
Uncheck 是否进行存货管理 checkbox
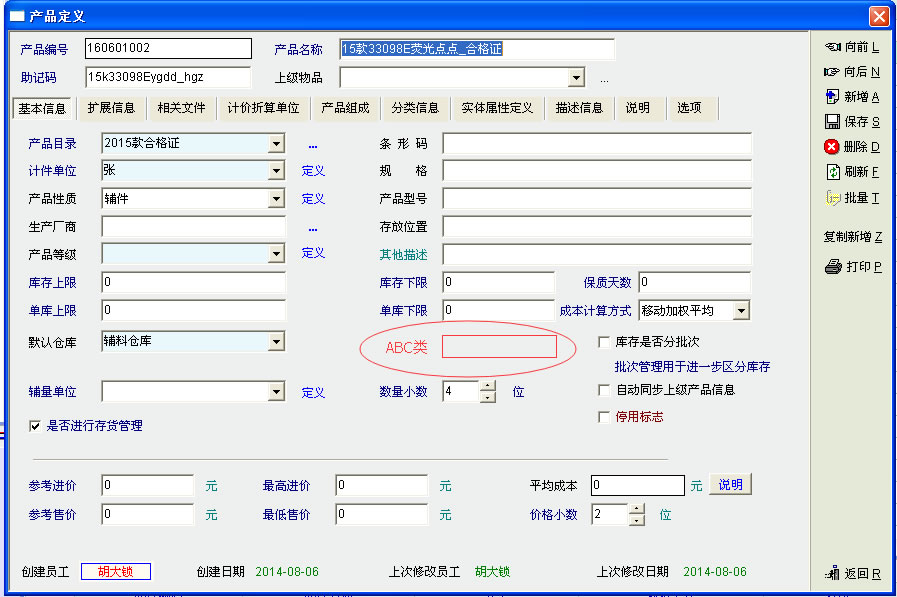click(36, 426)
